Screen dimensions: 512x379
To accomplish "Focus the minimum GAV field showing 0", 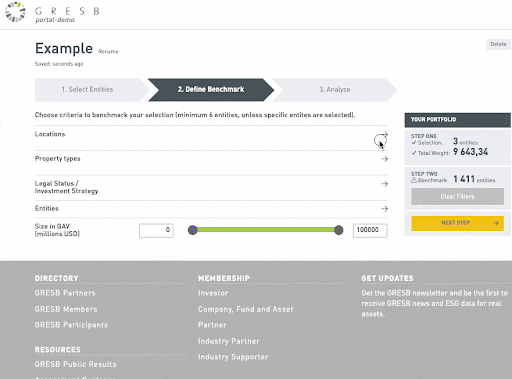I will coord(156,230).
